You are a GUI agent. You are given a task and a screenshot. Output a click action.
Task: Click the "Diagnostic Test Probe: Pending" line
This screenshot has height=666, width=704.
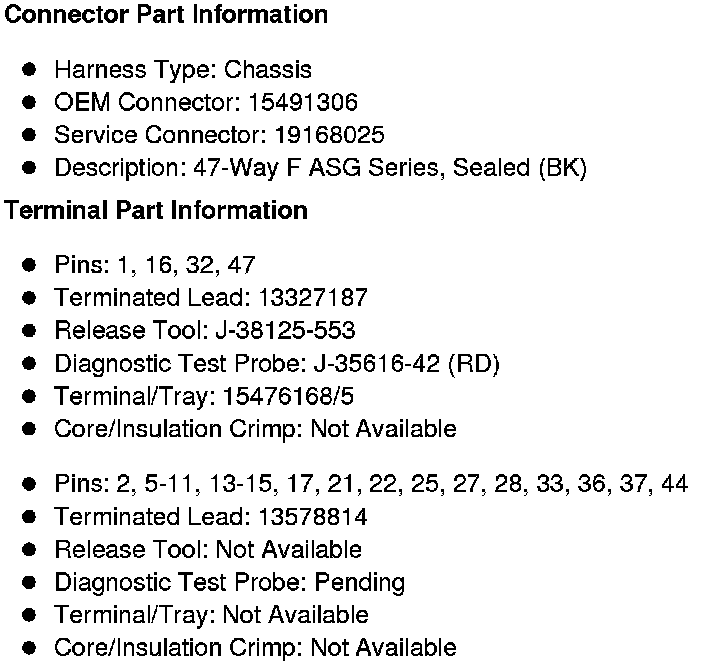(x=230, y=582)
